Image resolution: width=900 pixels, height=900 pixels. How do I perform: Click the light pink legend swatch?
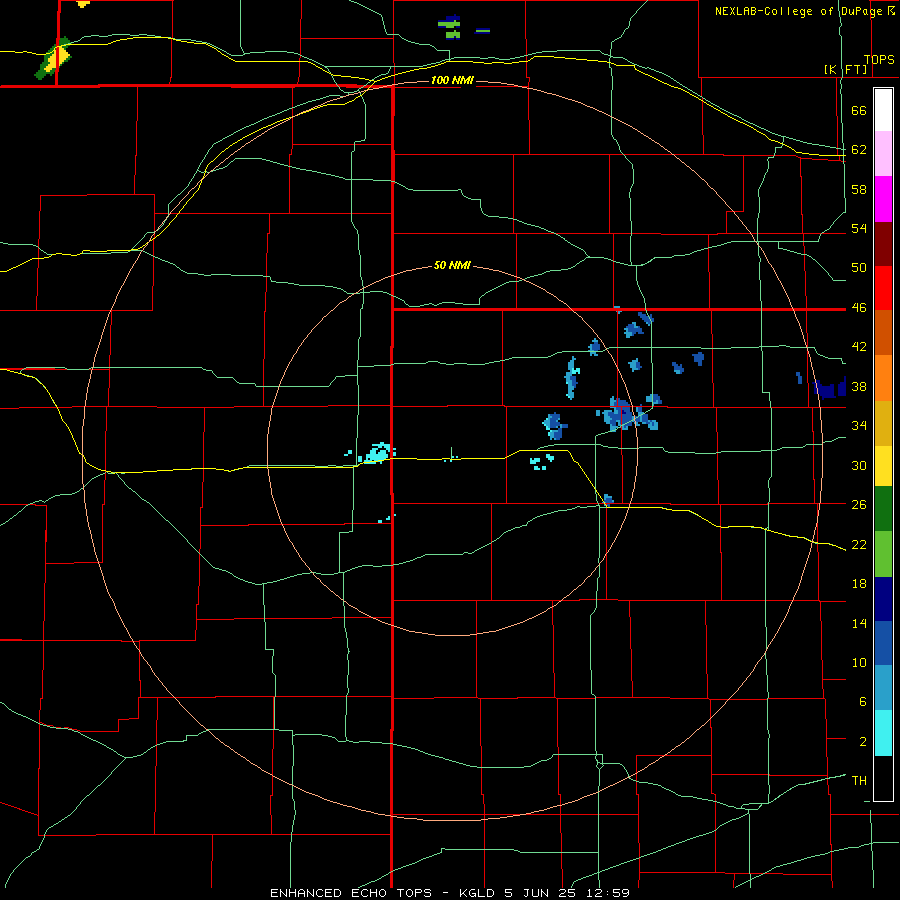point(883,154)
